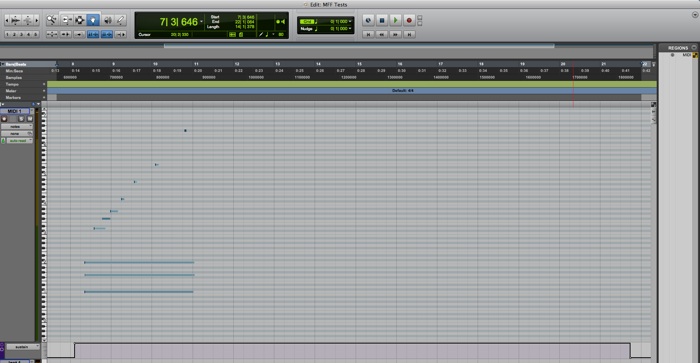
Task: Click the horizontal scrollbar above rulers
Action: pyautogui.click(x=359, y=46)
